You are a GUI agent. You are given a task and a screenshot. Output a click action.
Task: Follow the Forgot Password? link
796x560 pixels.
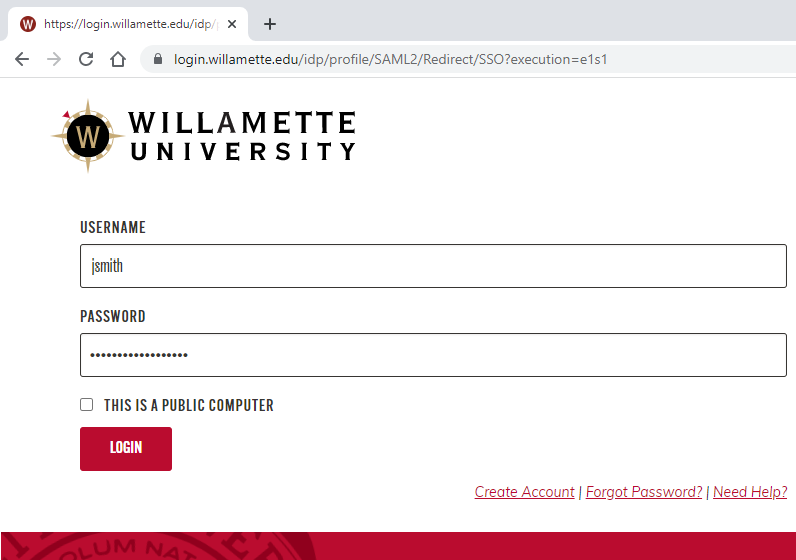(644, 492)
